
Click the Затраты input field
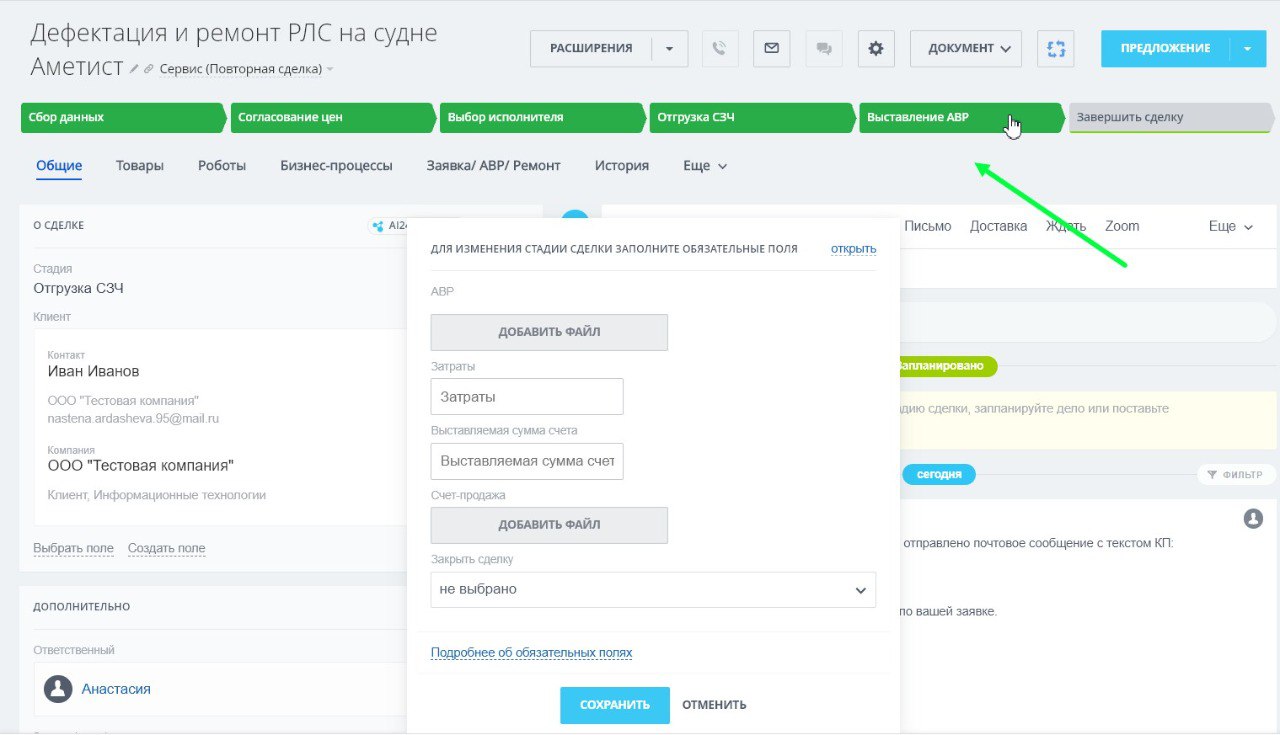(x=527, y=397)
